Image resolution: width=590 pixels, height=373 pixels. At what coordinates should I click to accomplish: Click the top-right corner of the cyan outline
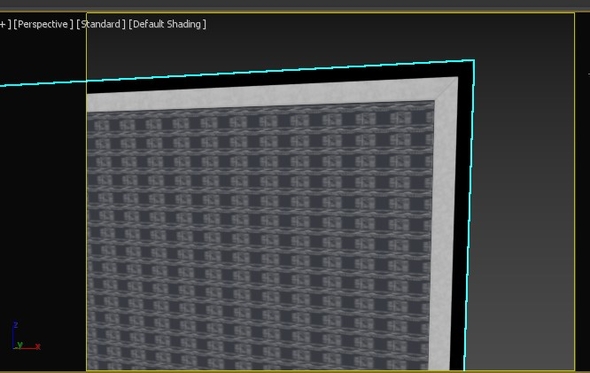coord(474,60)
